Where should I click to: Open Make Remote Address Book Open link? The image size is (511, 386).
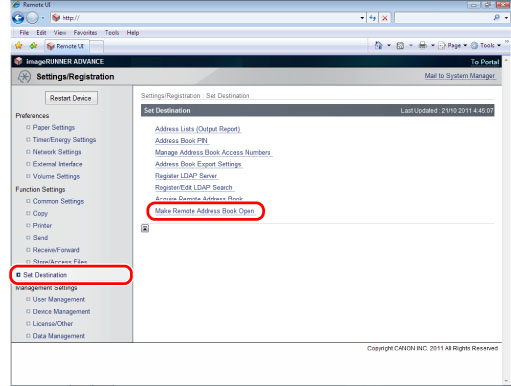coord(205,211)
